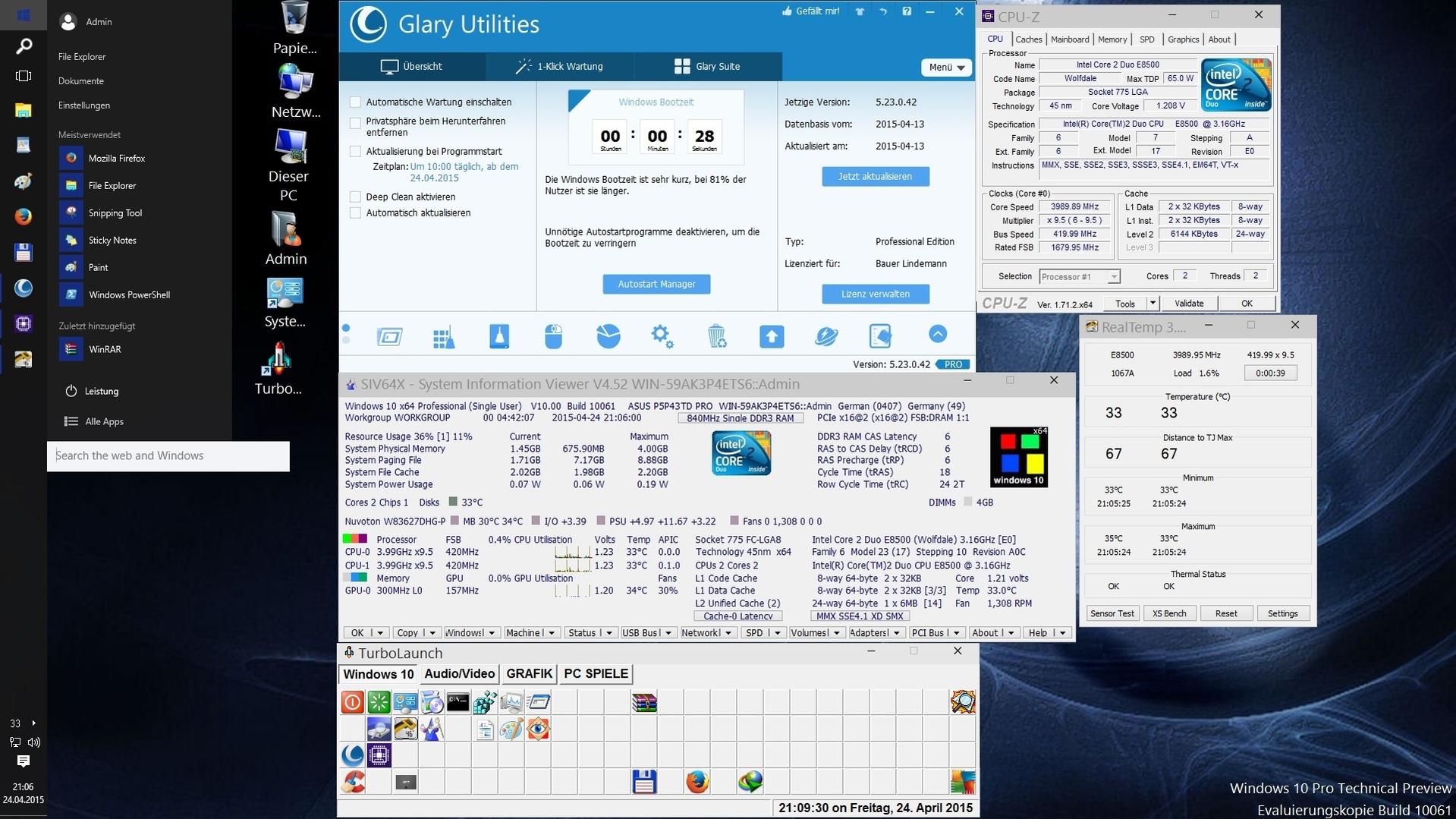Launch the paint palette icon in TurboLaunch

coord(511,729)
